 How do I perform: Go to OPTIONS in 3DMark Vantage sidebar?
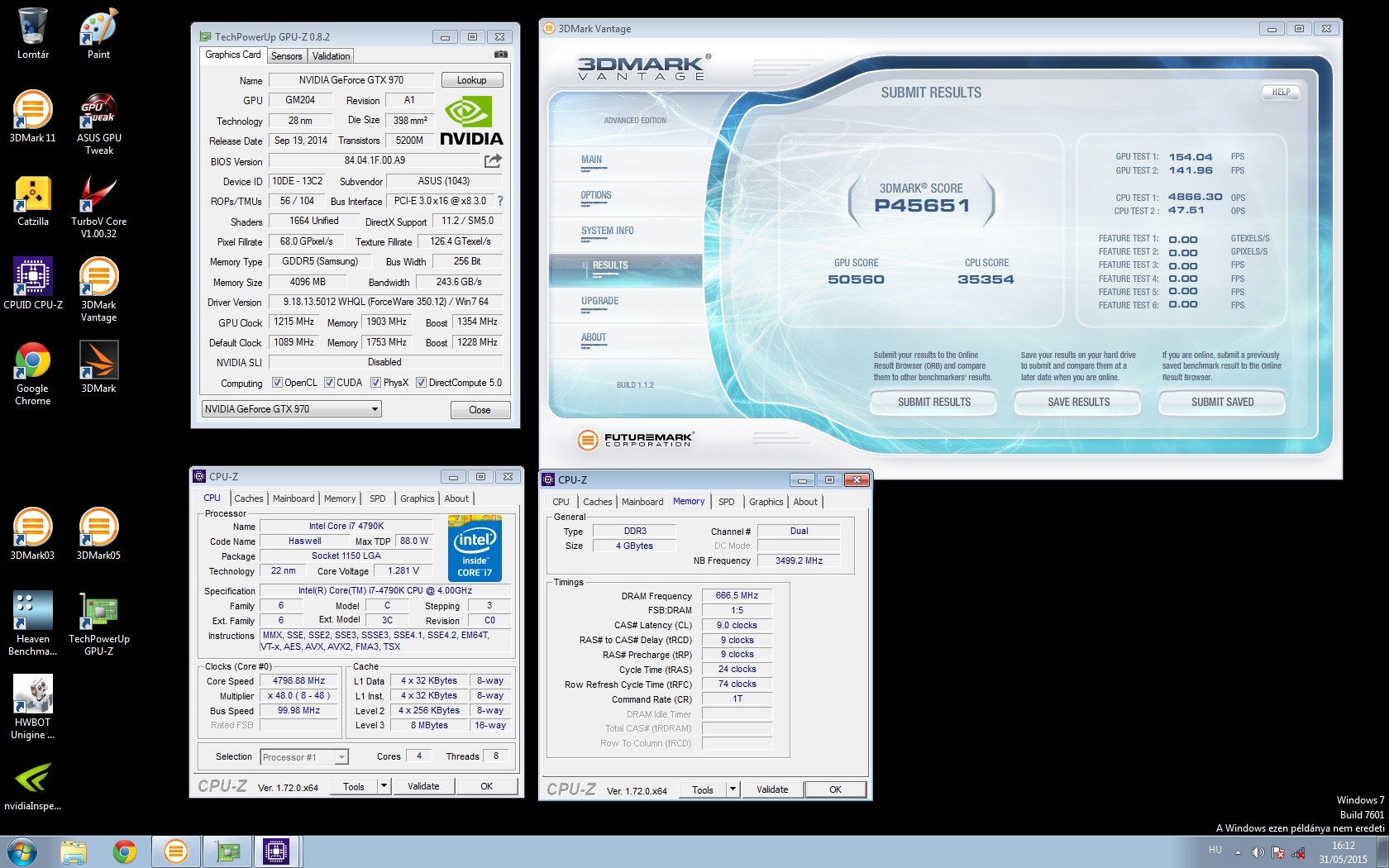click(x=596, y=196)
